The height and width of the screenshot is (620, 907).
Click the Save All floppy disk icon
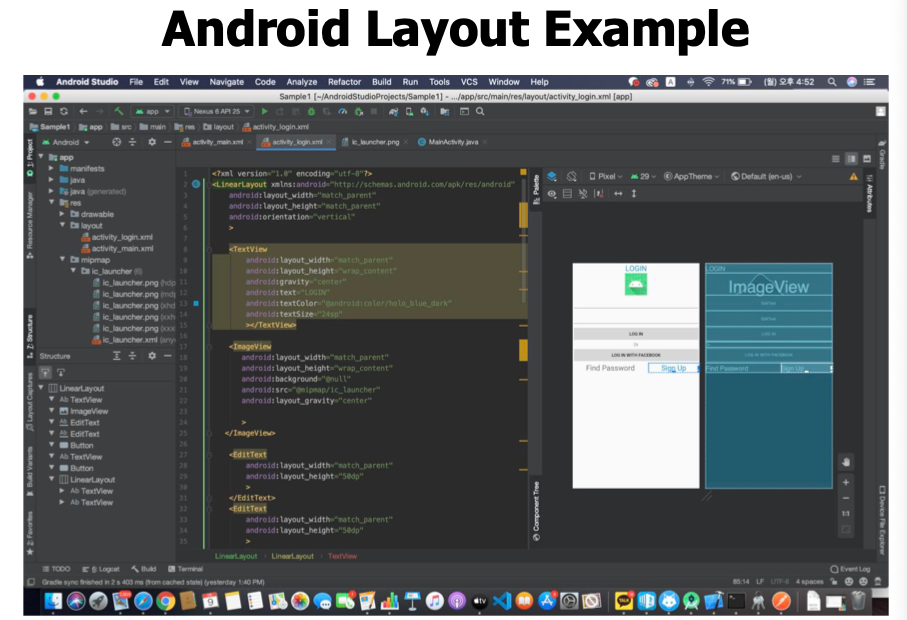click(49, 111)
